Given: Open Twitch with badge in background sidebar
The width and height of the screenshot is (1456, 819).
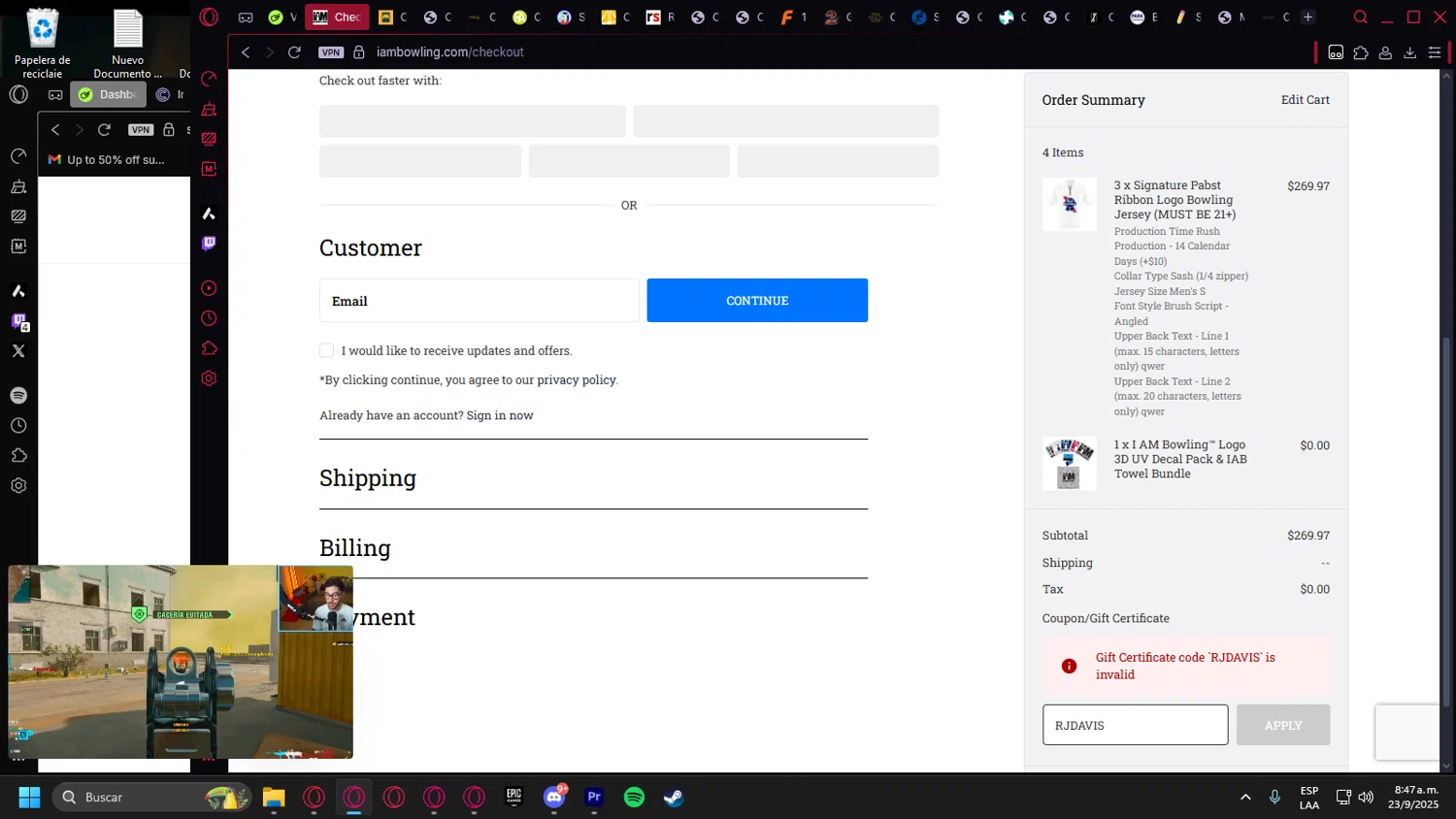Looking at the screenshot, I should coord(18,321).
